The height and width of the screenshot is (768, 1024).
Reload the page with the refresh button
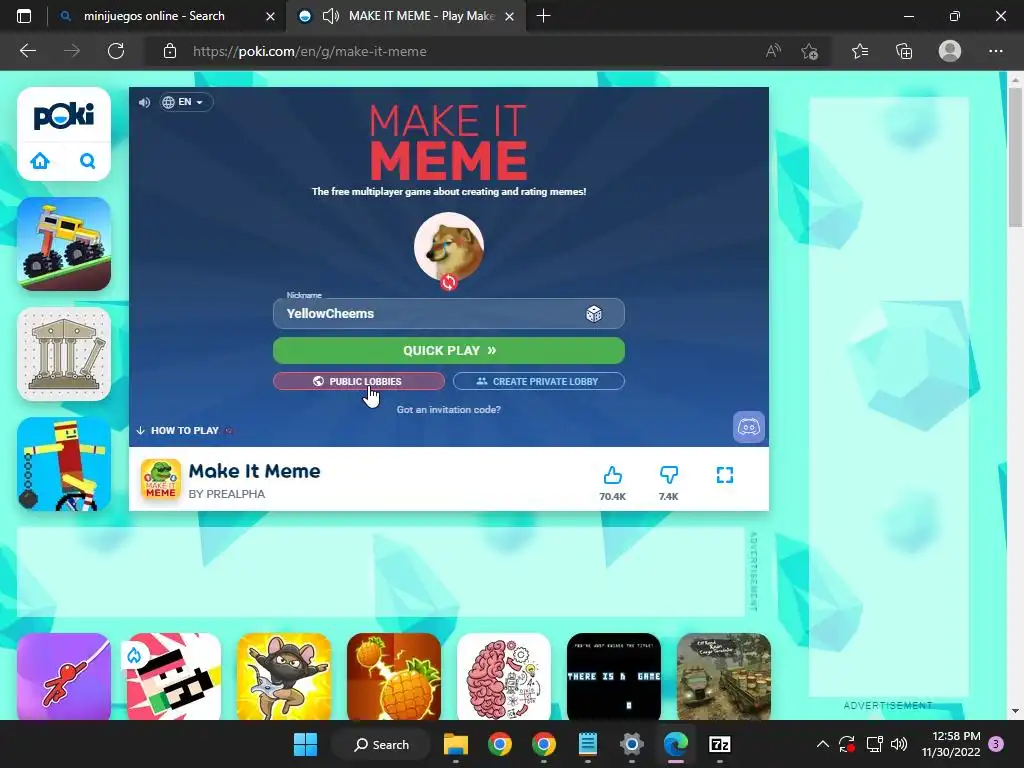pos(116,51)
